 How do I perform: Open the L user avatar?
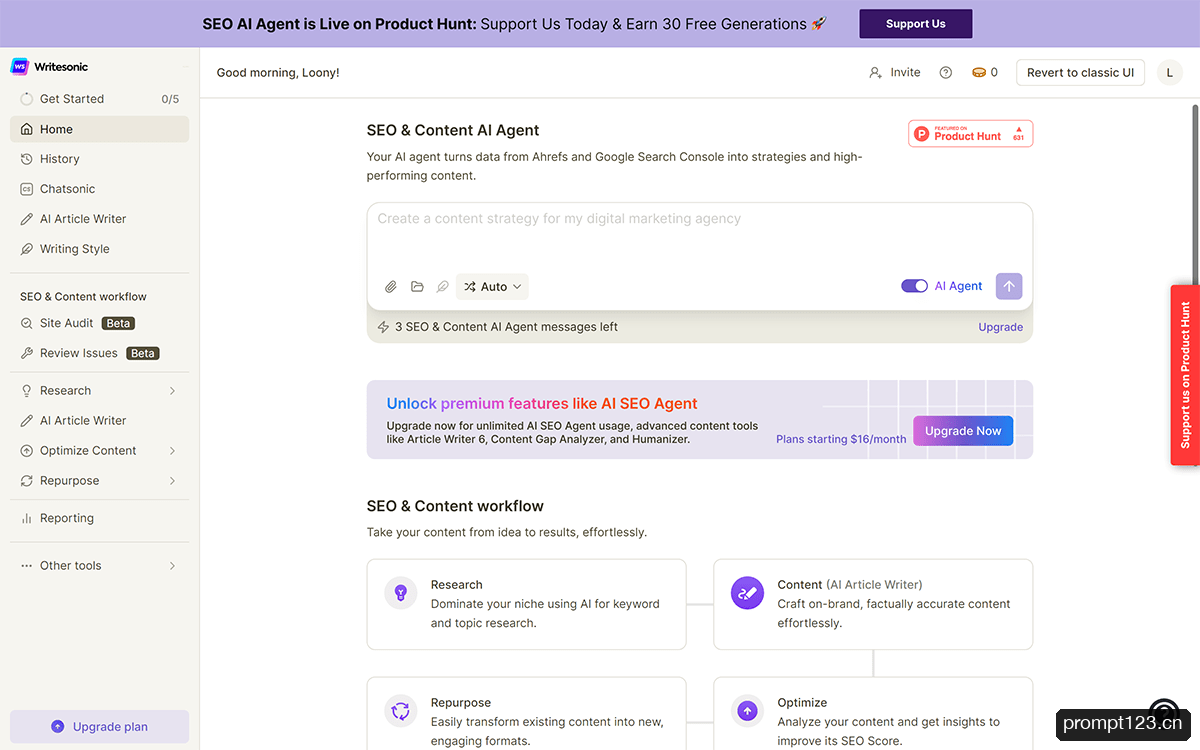[1169, 73]
